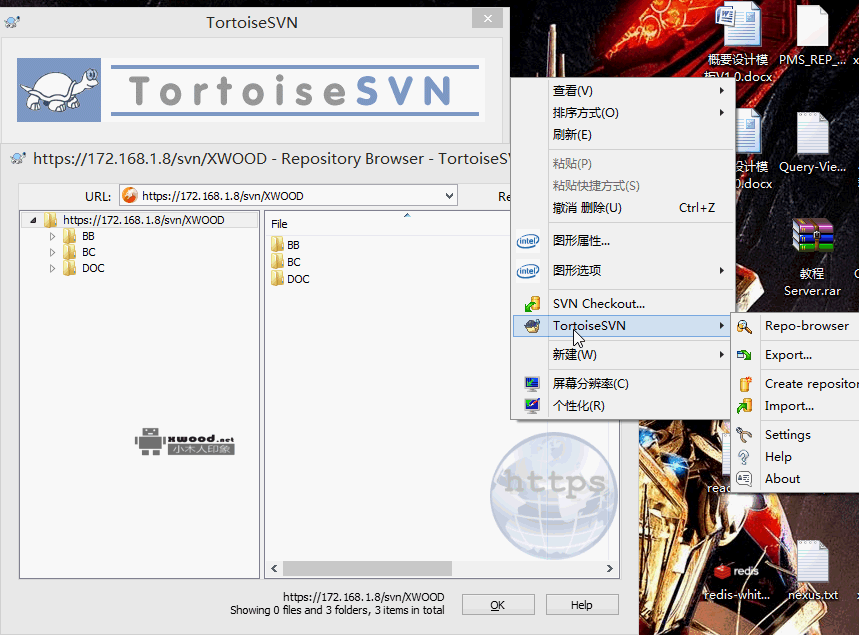Click the horizontal scrollbar thumb
This screenshot has height=635, width=859.
[x=367, y=569]
